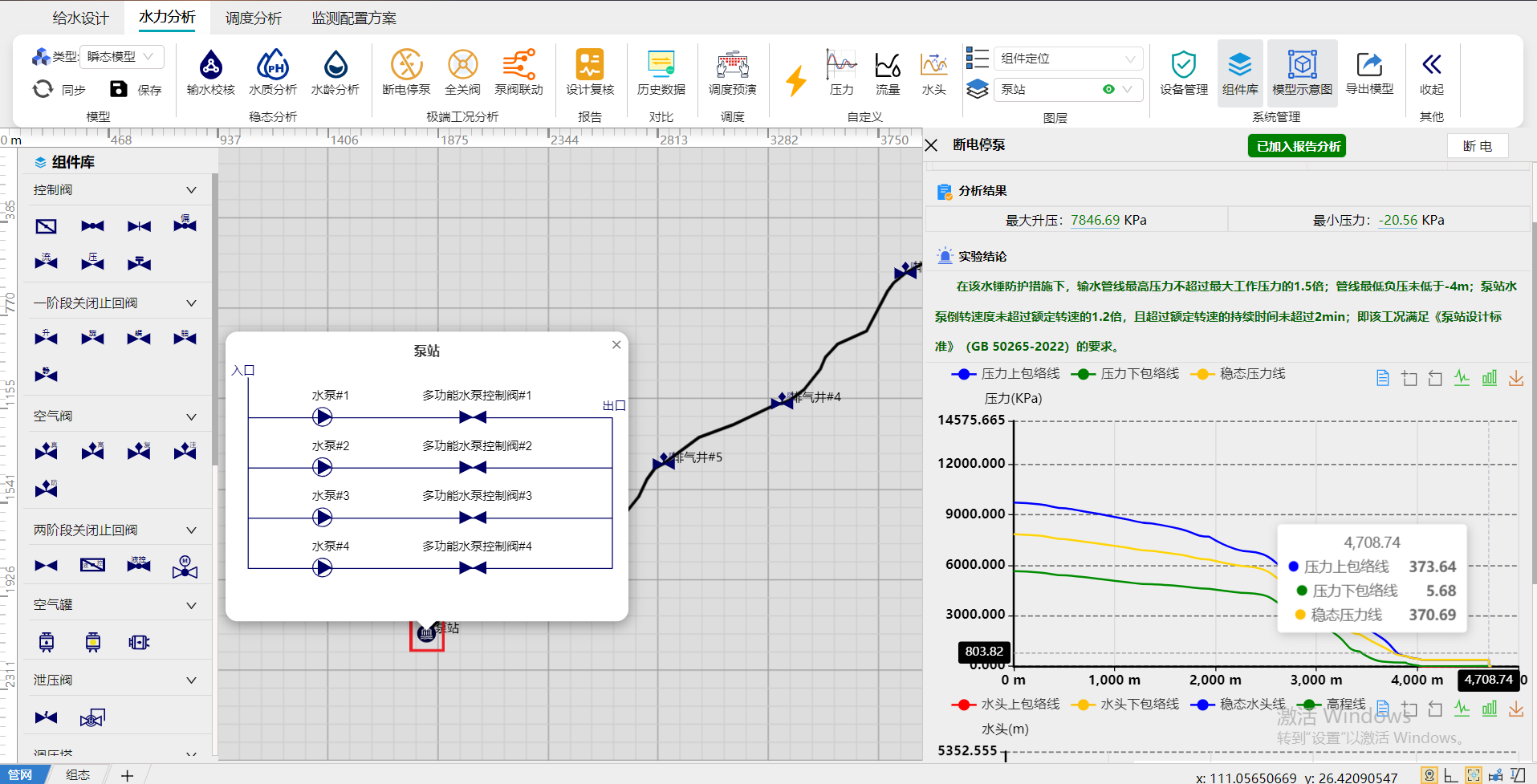
Task: Select the 全关阀 valve closure tool
Action: click(x=462, y=72)
